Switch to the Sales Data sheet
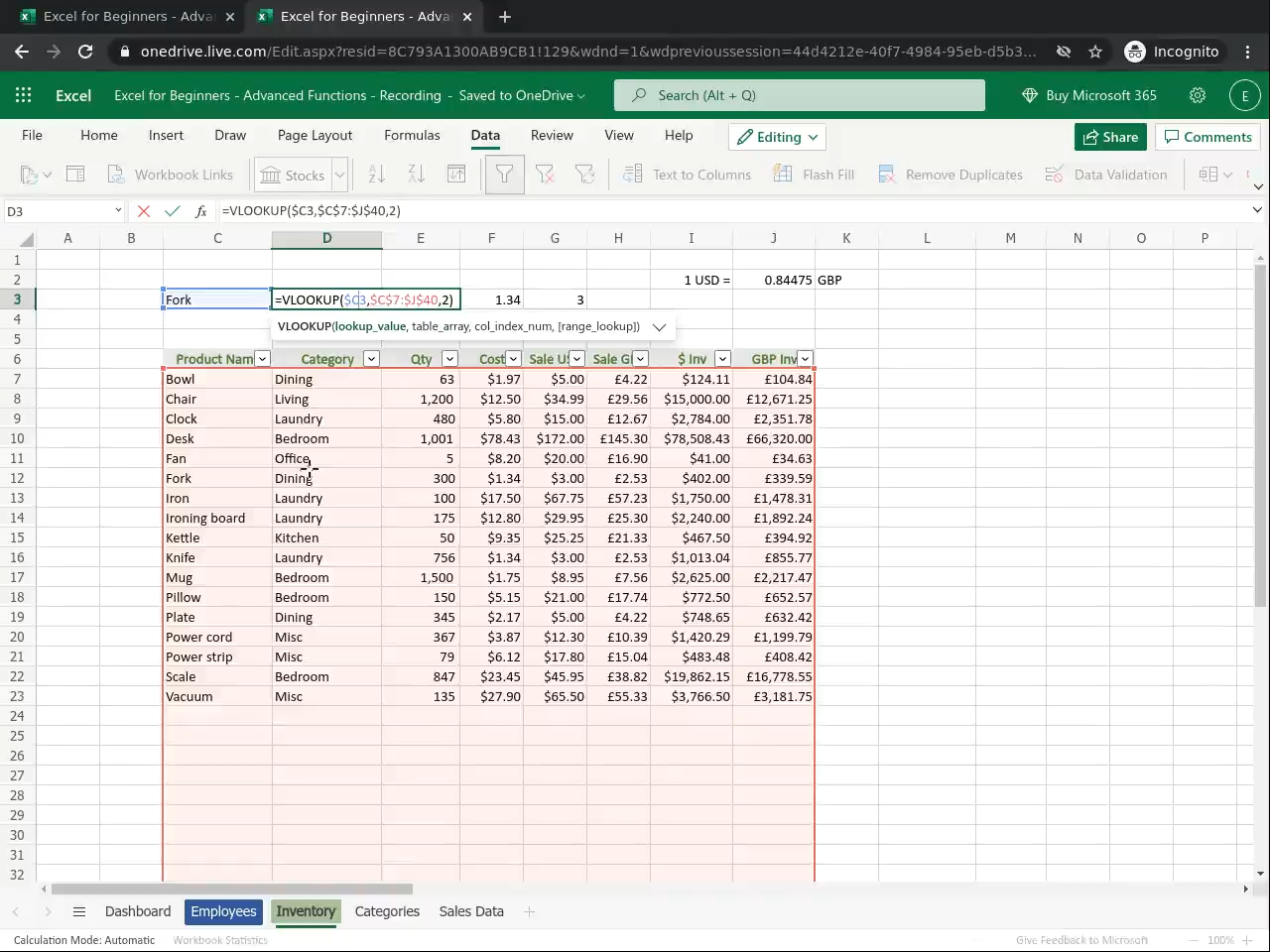1270x952 pixels. (x=471, y=911)
